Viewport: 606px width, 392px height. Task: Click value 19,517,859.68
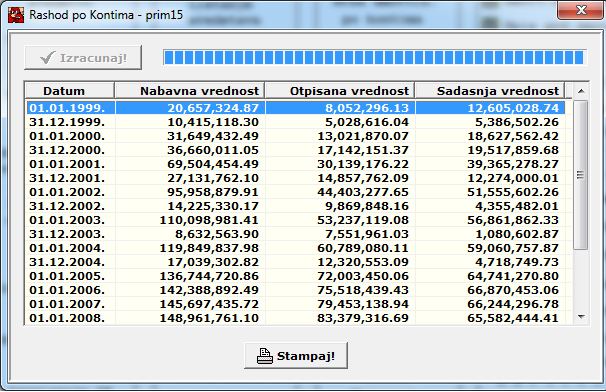click(x=513, y=150)
